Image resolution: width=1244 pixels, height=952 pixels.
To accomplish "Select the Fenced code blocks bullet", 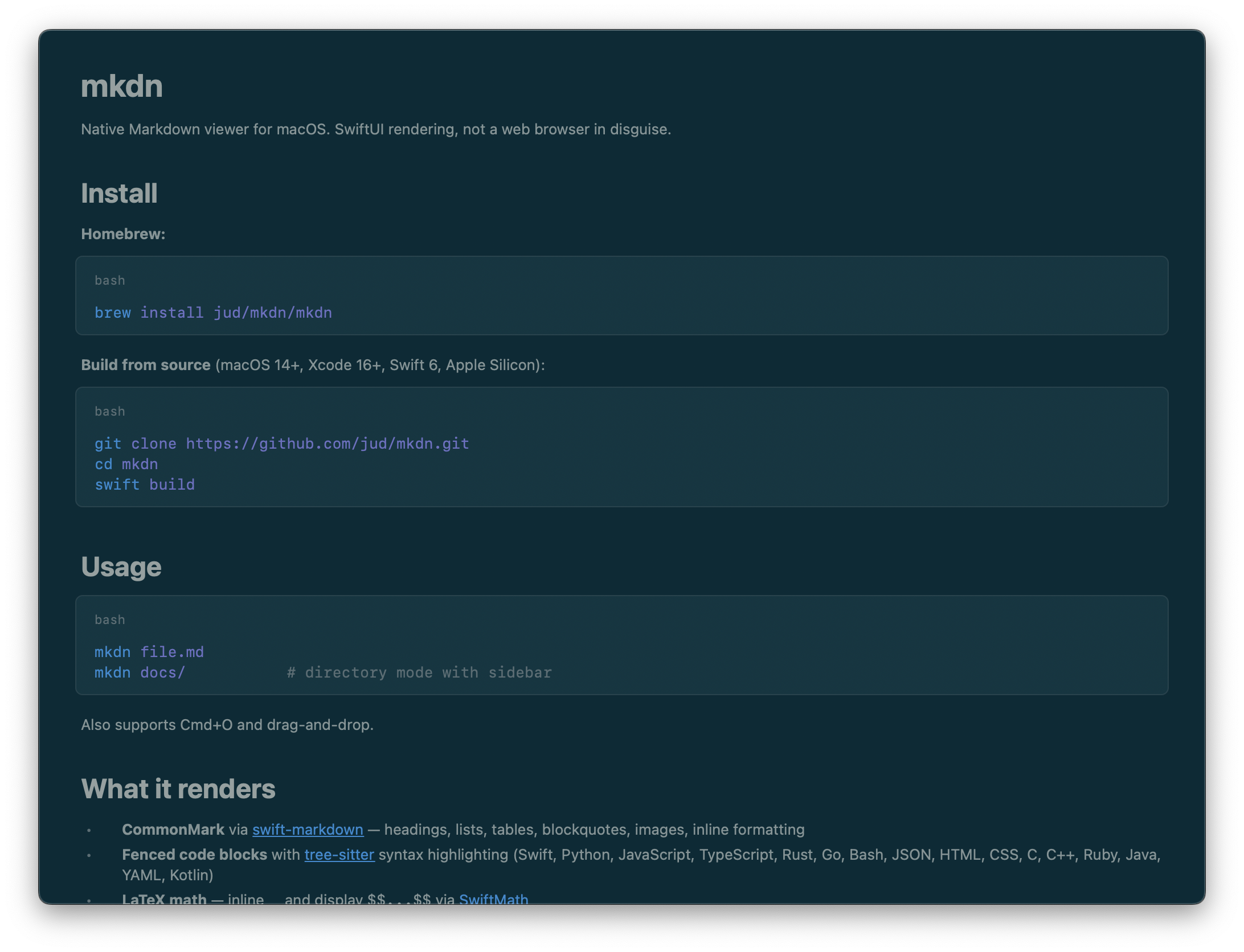I will [x=194, y=855].
